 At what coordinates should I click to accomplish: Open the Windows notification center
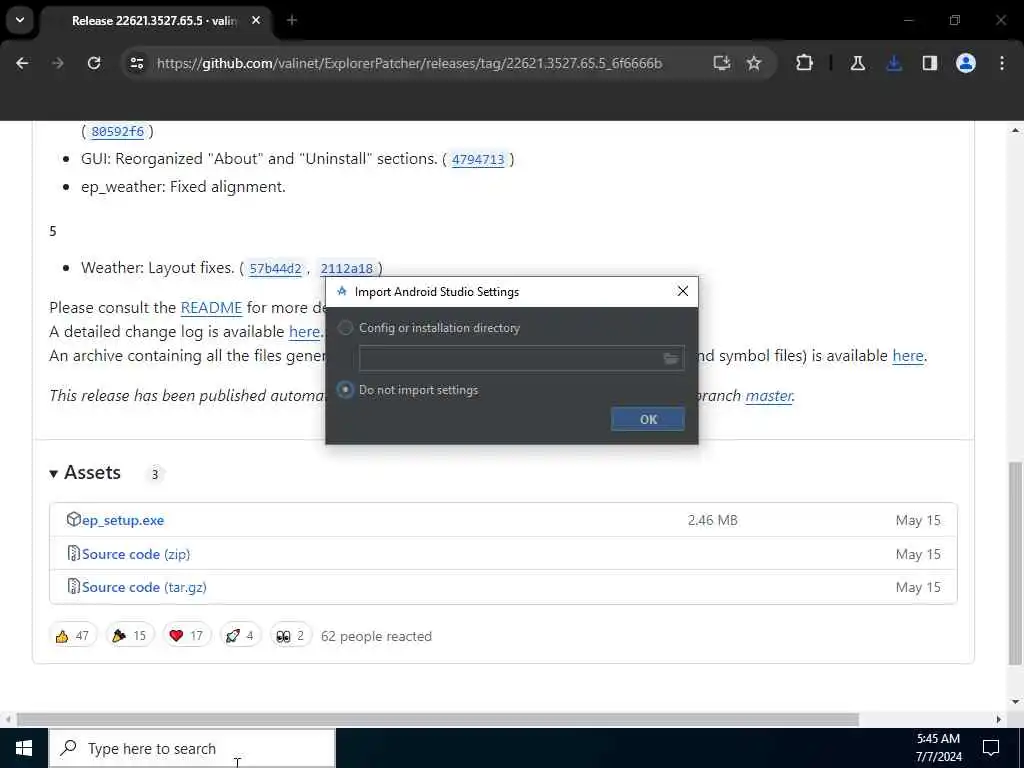[x=991, y=748]
